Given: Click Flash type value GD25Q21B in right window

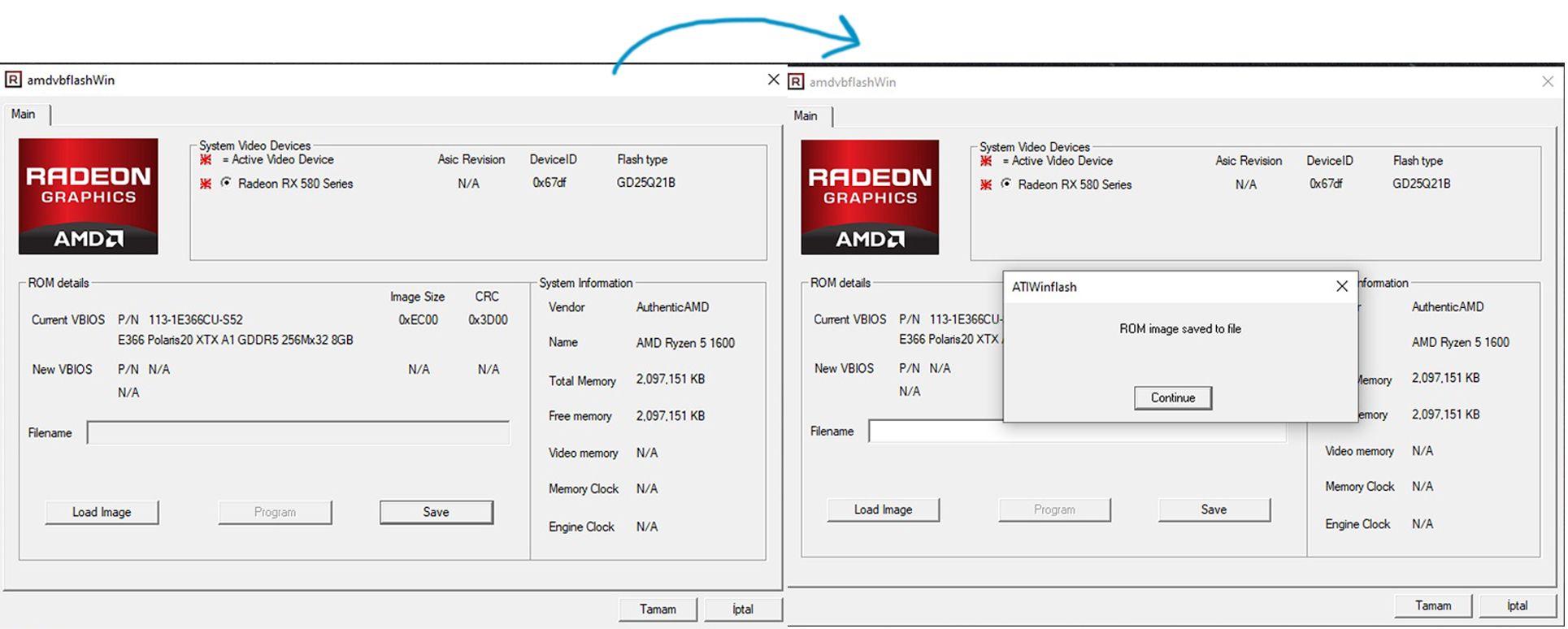Looking at the screenshot, I should coord(1422,184).
